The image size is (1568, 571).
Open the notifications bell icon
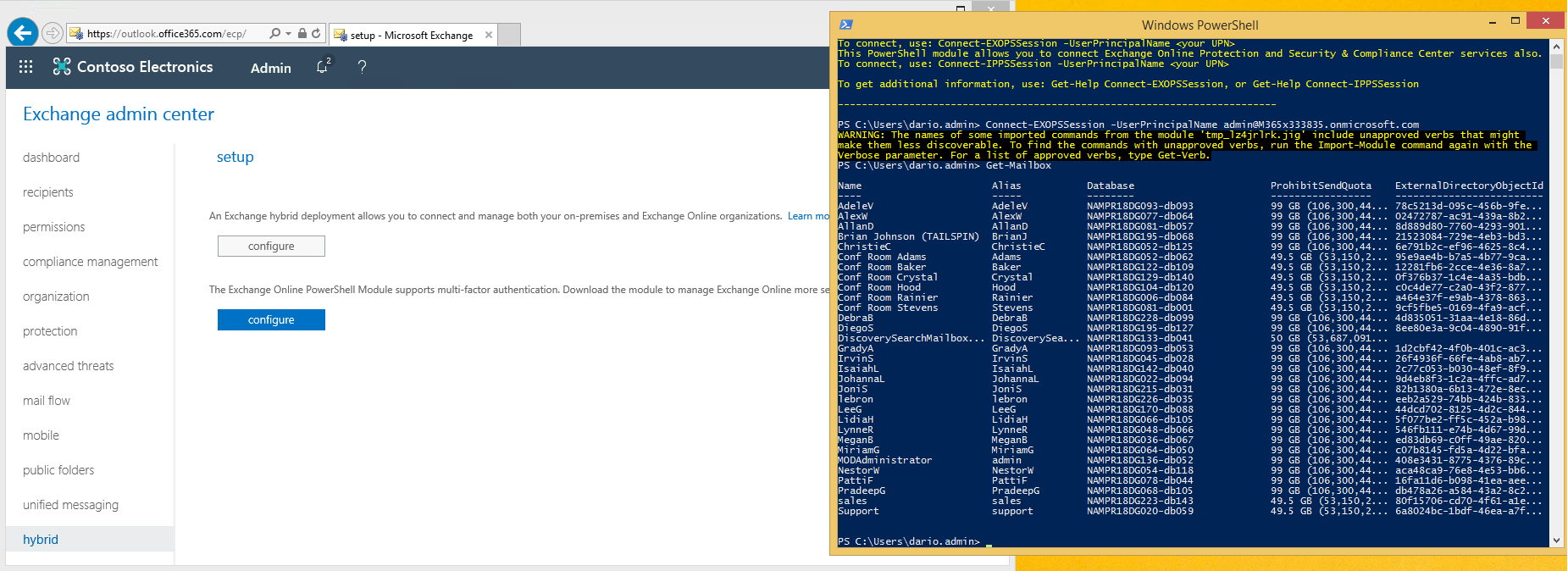click(323, 66)
